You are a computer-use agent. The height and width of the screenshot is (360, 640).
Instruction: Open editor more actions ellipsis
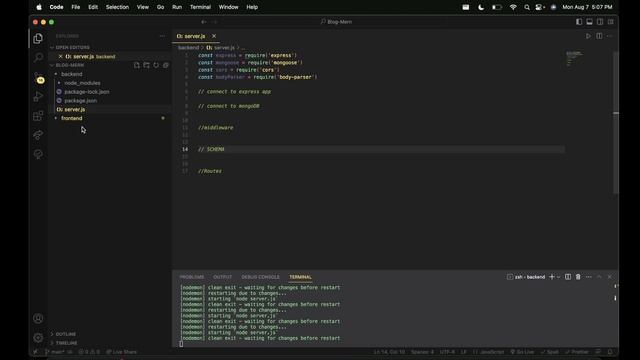click(x=609, y=36)
